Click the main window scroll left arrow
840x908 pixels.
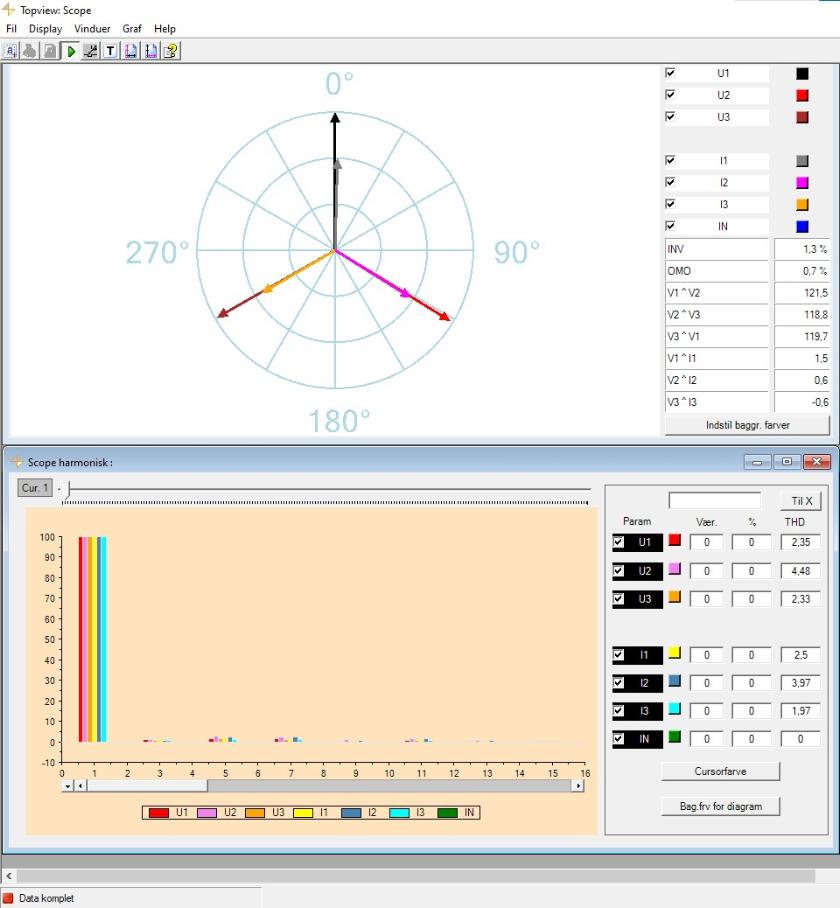click(9, 876)
